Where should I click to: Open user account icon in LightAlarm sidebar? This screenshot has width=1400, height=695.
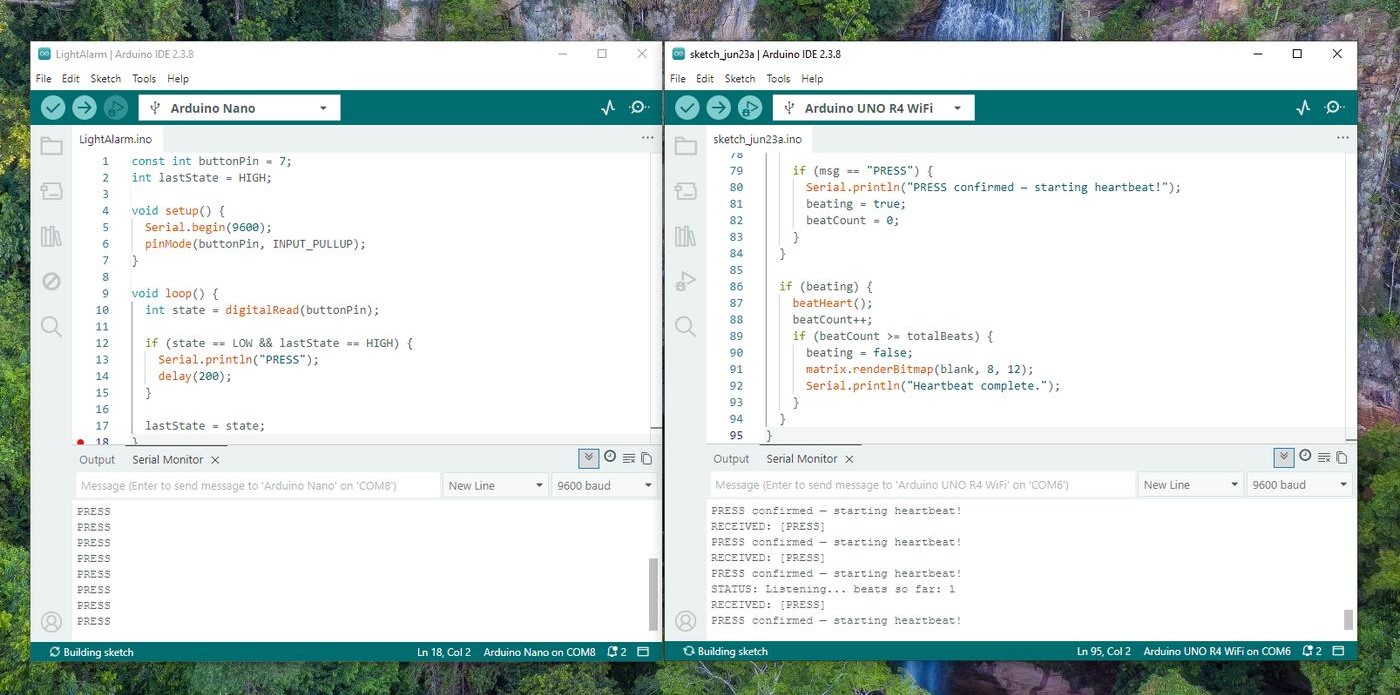(x=51, y=621)
